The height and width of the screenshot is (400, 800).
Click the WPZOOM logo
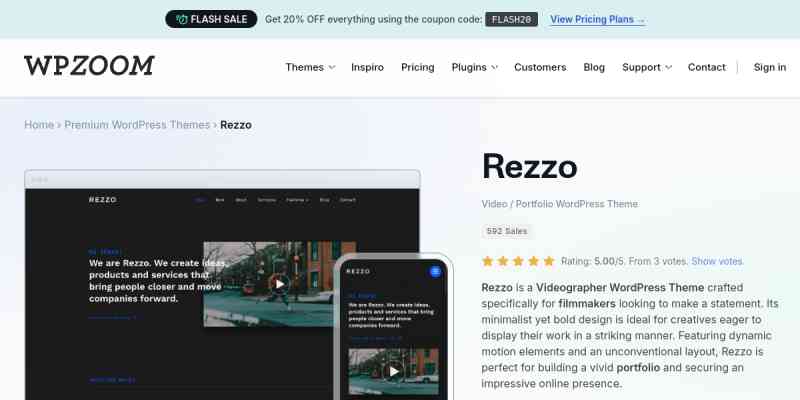coord(89,66)
